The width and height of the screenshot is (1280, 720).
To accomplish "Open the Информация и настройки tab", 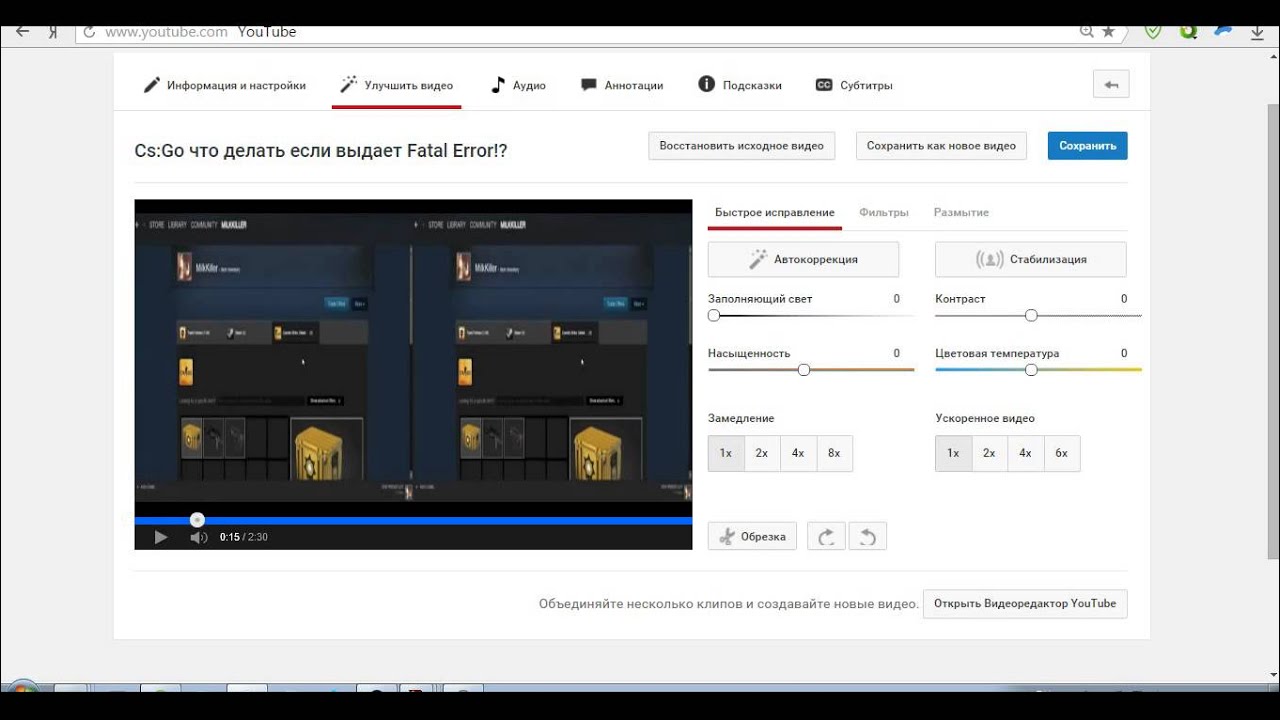I will click(225, 85).
